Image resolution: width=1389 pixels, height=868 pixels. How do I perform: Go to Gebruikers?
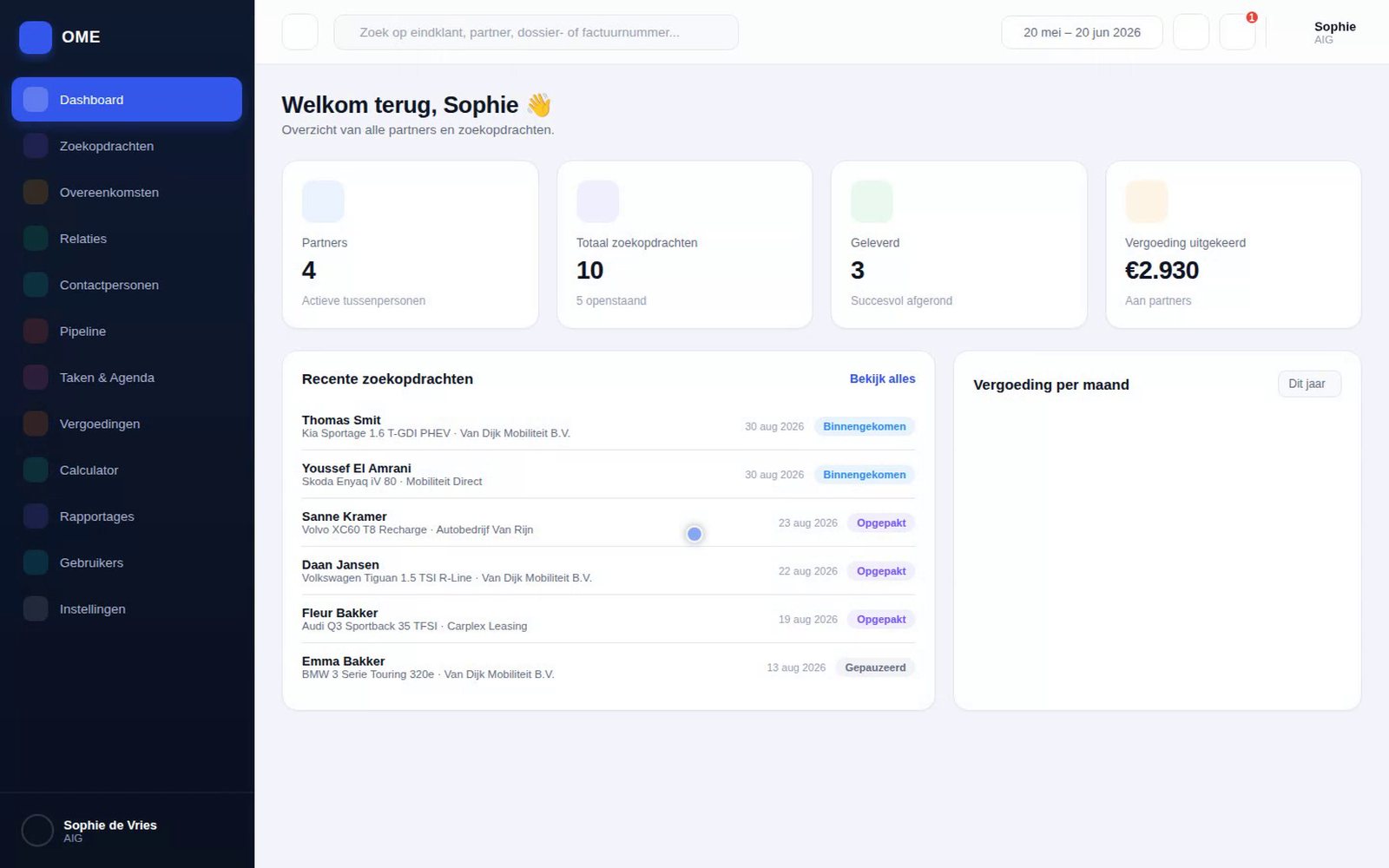tap(127, 562)
